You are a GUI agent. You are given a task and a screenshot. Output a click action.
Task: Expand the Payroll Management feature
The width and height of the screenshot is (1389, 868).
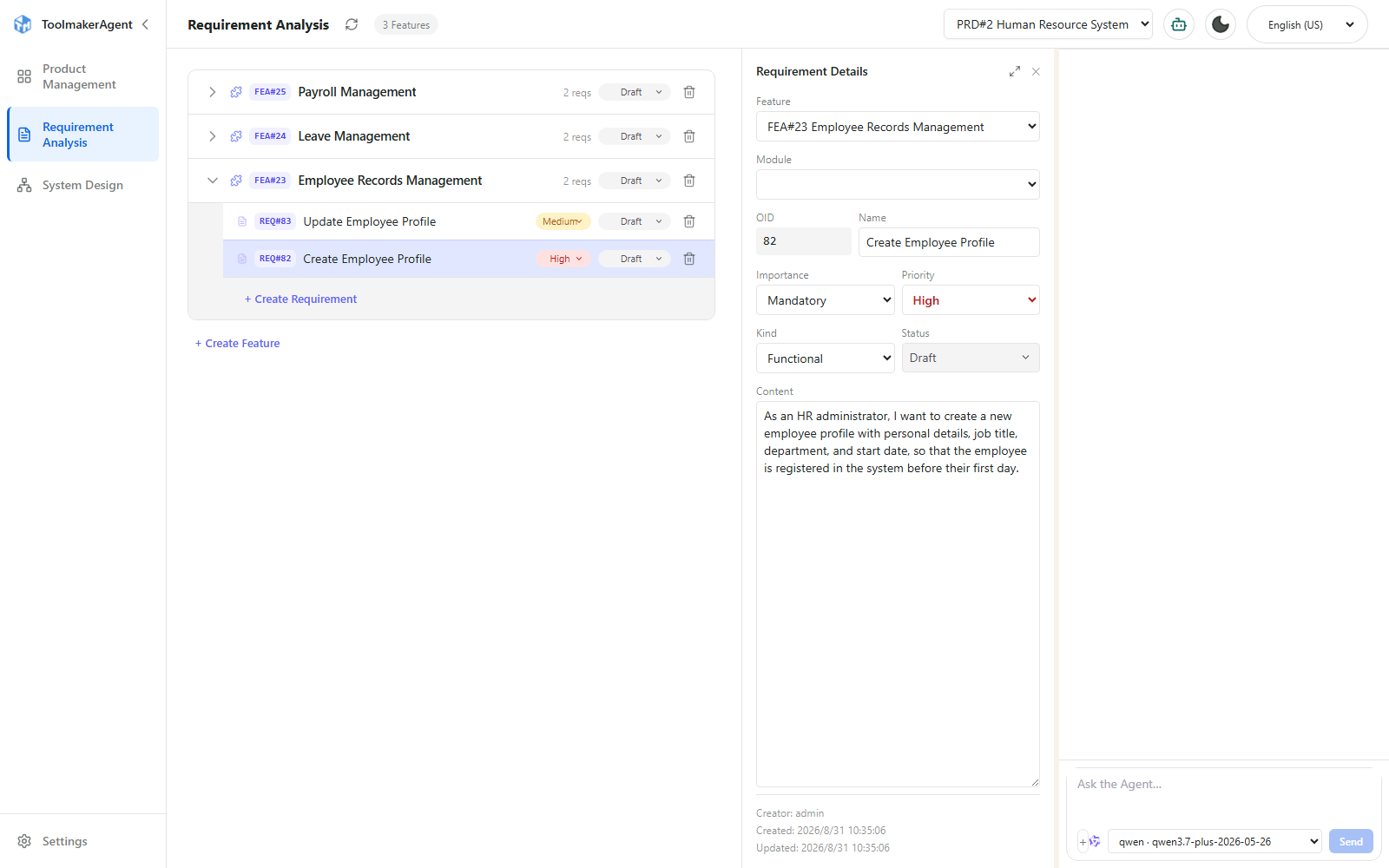coord(212,92)
